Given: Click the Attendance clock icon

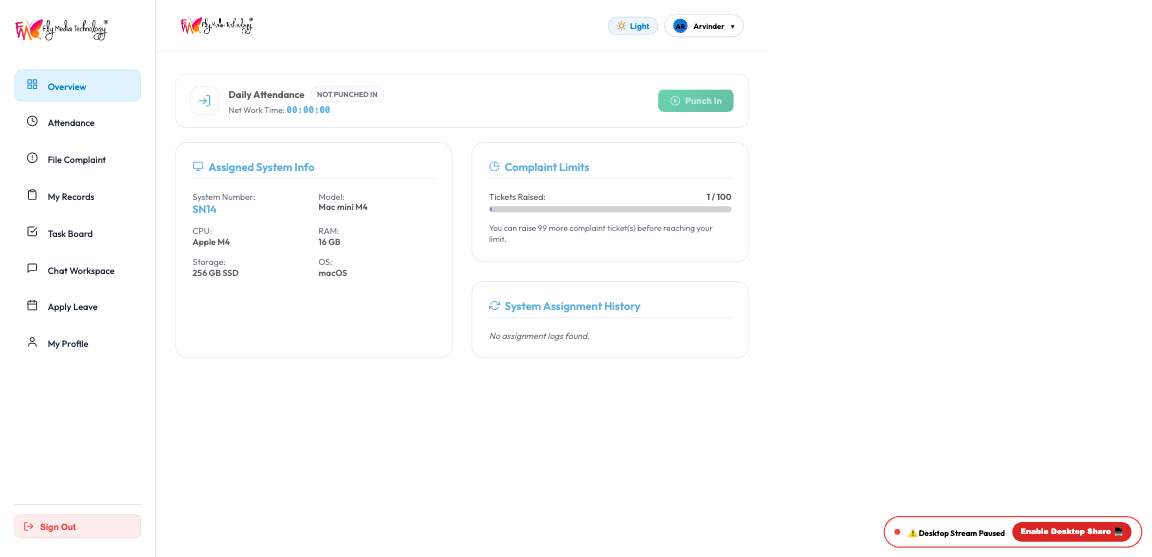Looking at the screenshot, I should click(32, 121).
